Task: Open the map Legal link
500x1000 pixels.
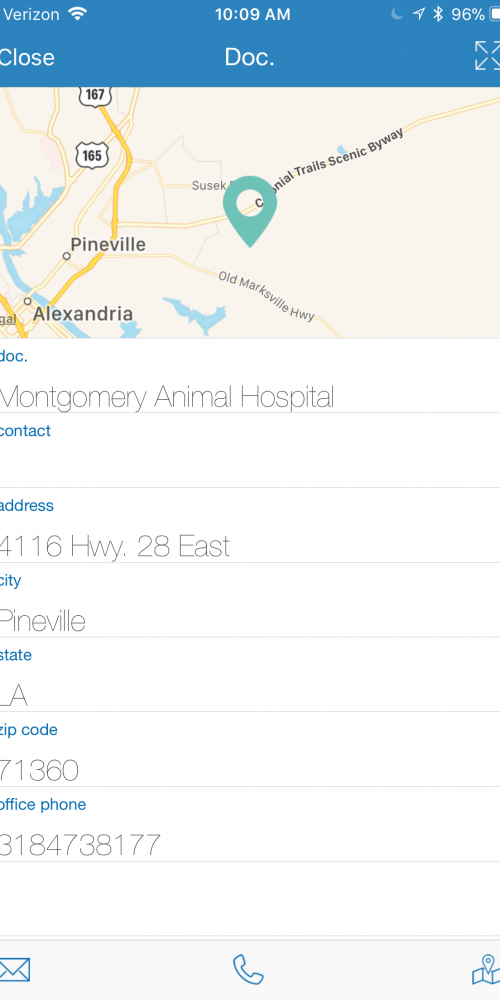Action: tap(8, 320)
